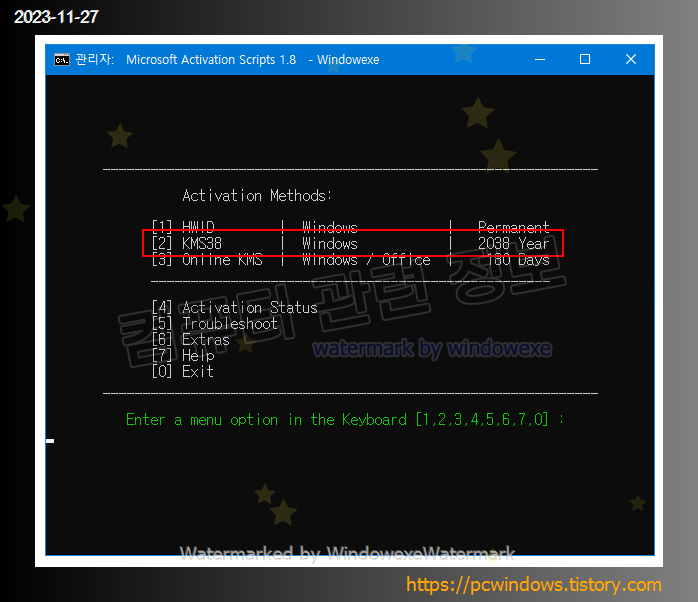The height and width of the screenshot is (602, 698).
Task: Select the '[3] Online KMS' menu line
Action: [x=350, y=260]
